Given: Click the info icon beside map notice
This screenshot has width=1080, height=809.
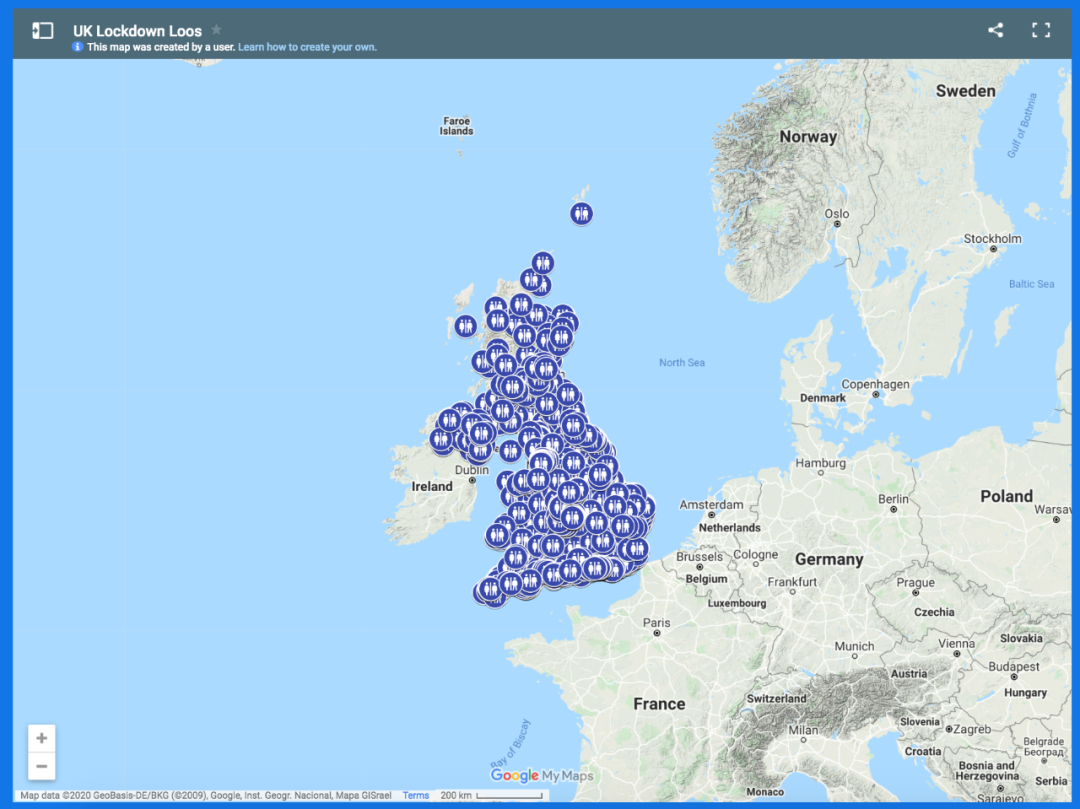Looking at the screenshot, I should click(x=78, y=47).
